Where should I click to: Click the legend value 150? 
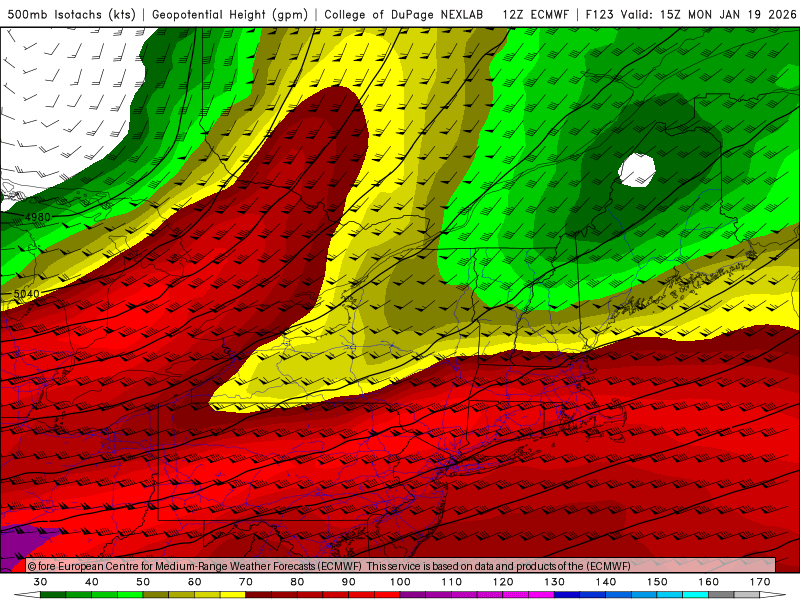click(657, 582)
